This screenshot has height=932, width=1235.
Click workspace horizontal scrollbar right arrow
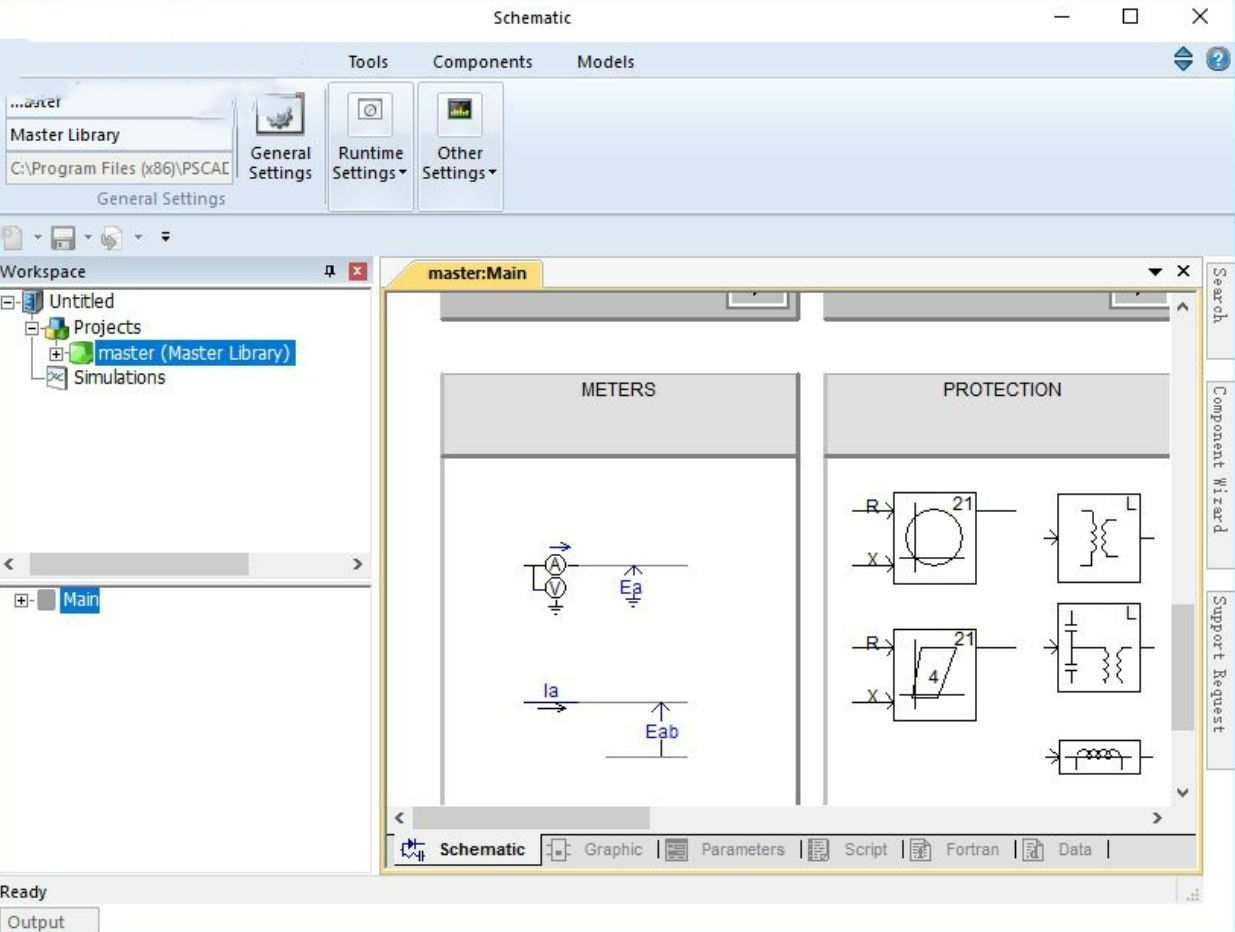[x=357, y=564]
